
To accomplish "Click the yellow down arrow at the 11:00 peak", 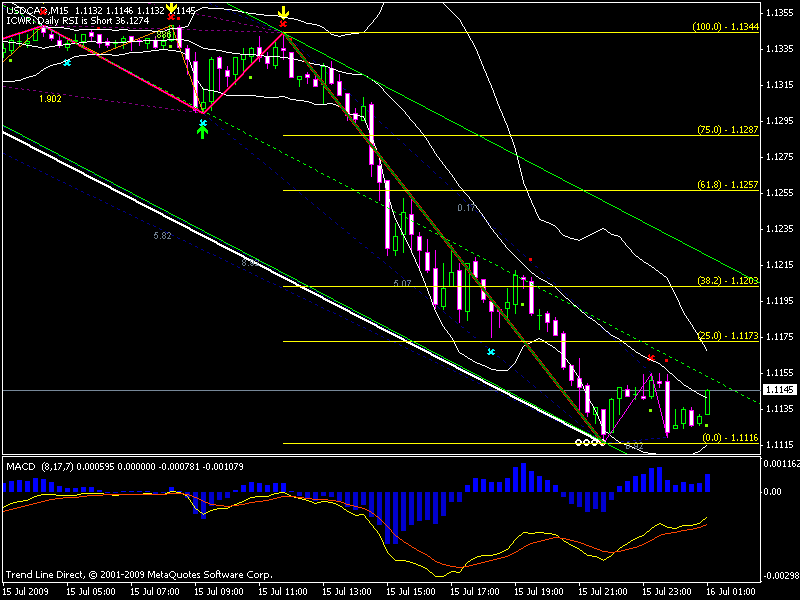I will point(283,12).
